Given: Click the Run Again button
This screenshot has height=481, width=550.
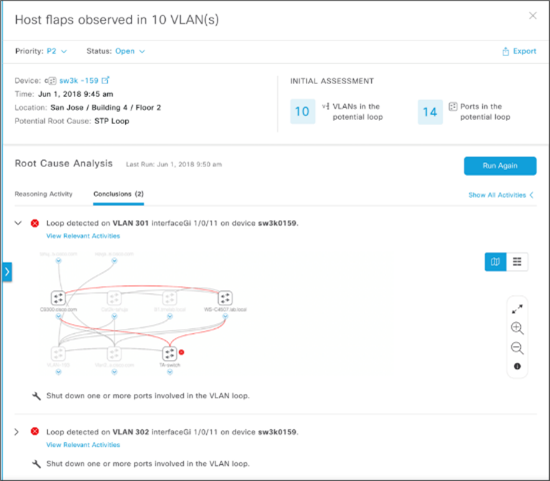Looking at the screenshot, I should click(x=500, y=166).
